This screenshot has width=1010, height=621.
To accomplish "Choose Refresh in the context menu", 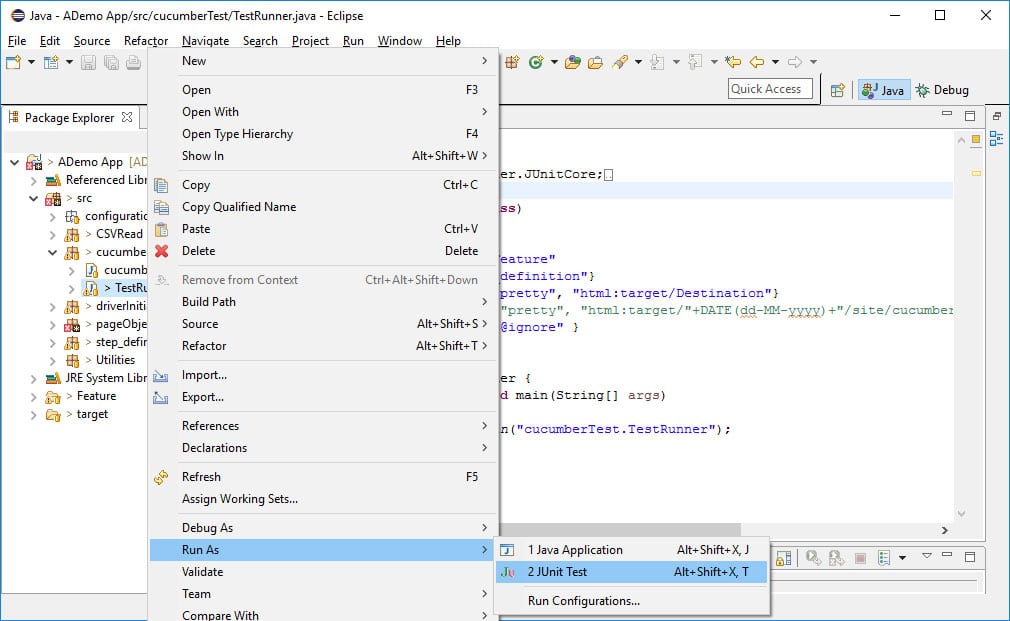I will tap(324, 477).
